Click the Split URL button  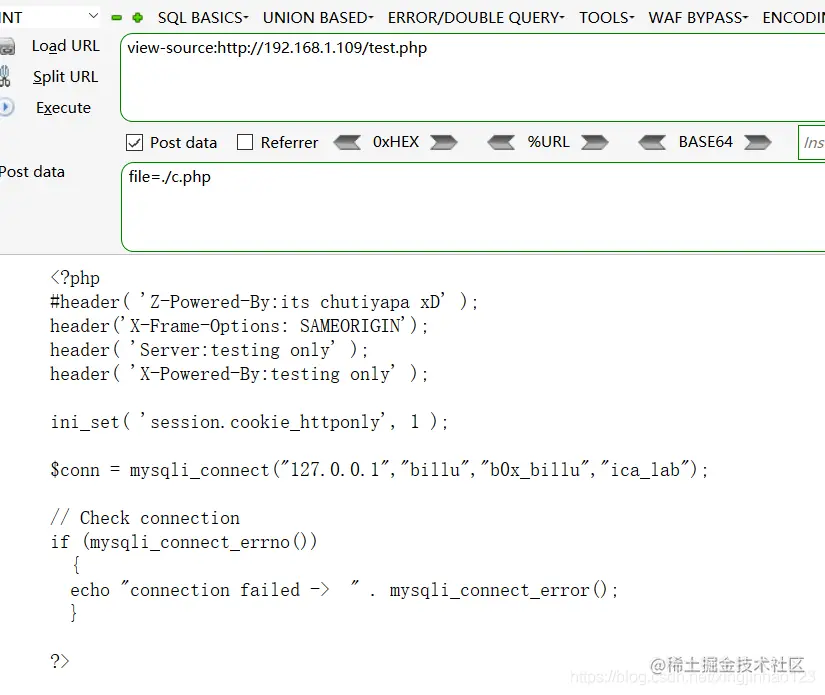pos(65,77)
